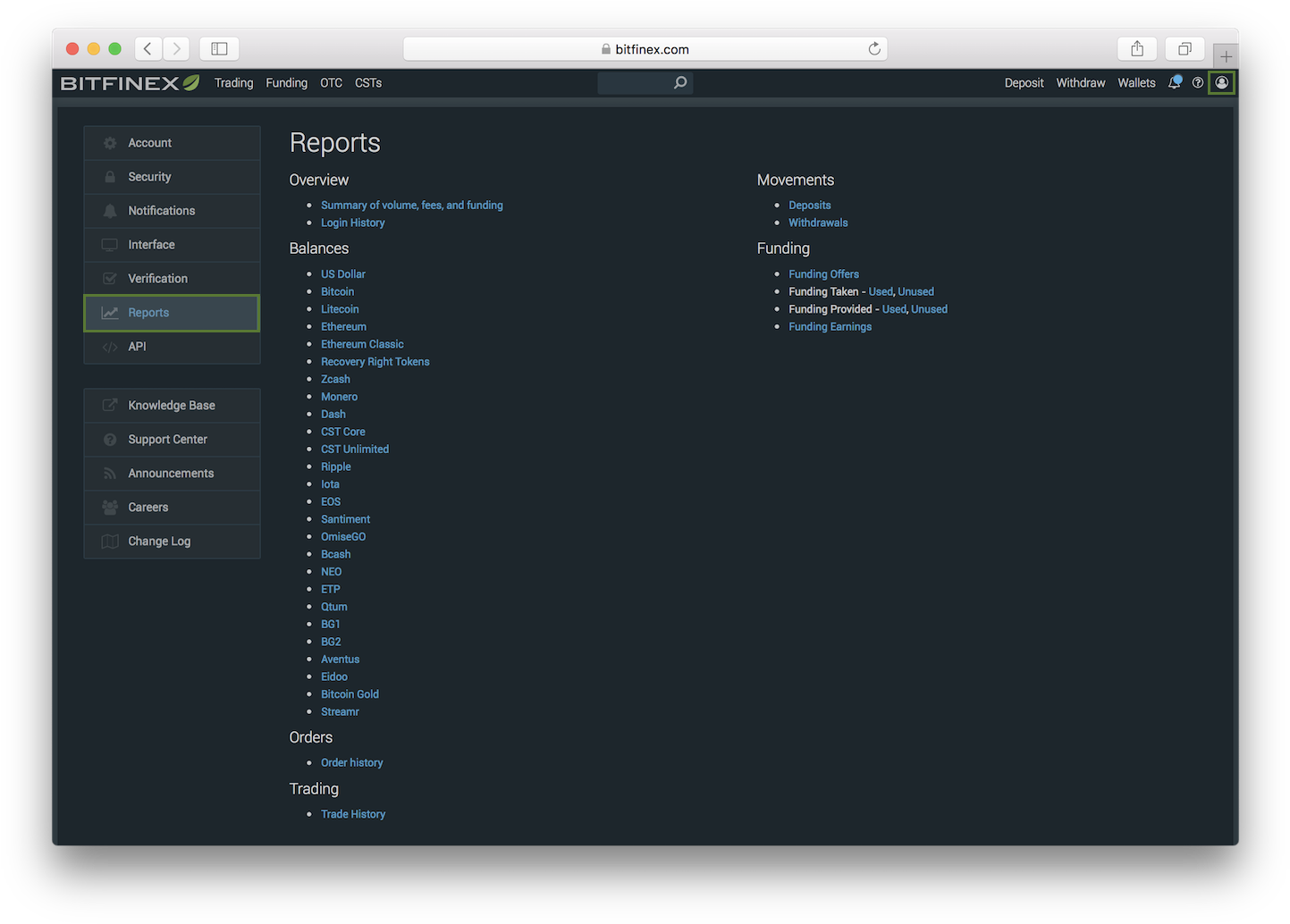Open US Dollar balance report
Screen dimensions: 1290x924
pos(343,274)
